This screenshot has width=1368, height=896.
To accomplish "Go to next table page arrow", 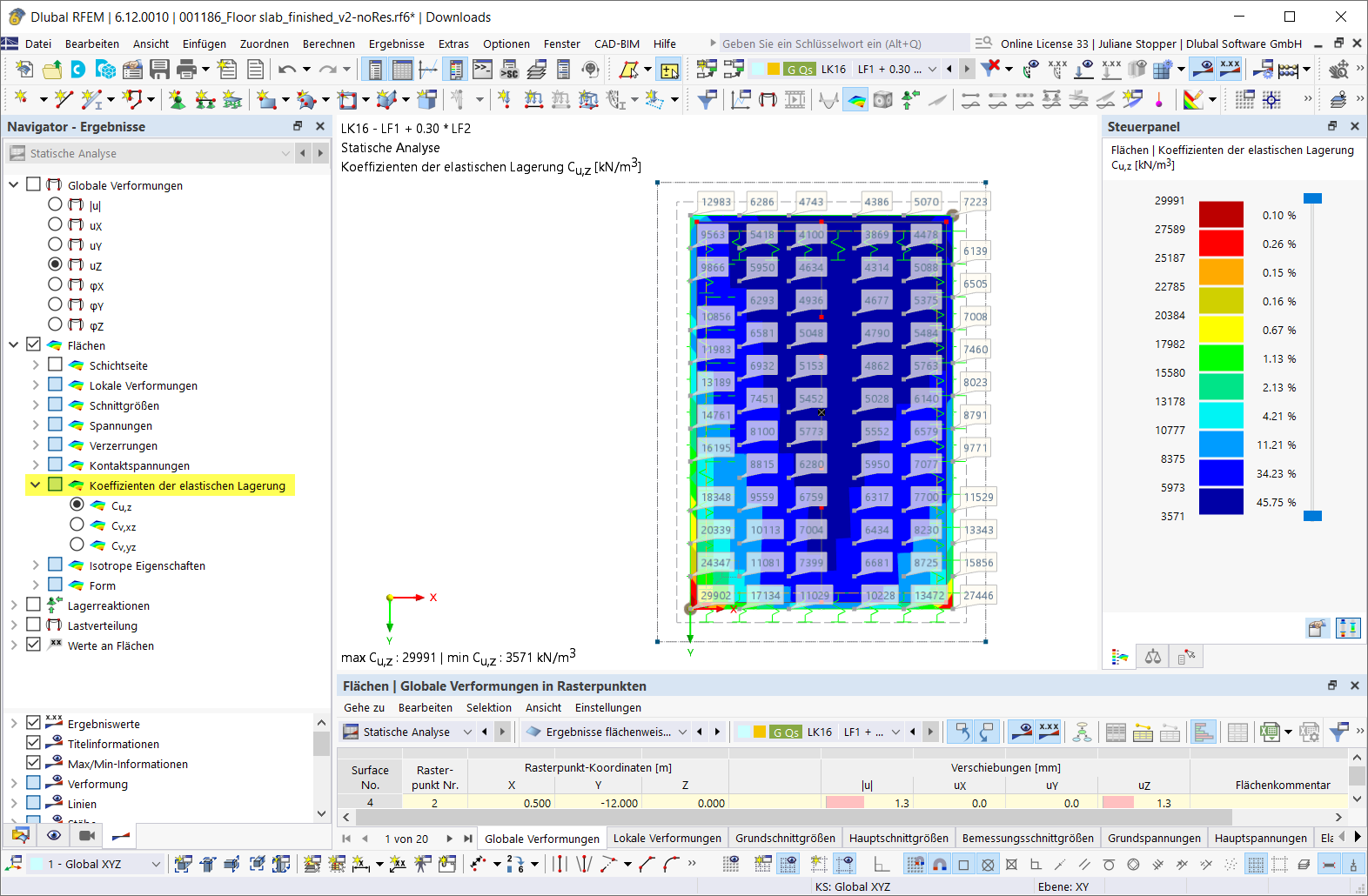I will click(x=449, y=839).
